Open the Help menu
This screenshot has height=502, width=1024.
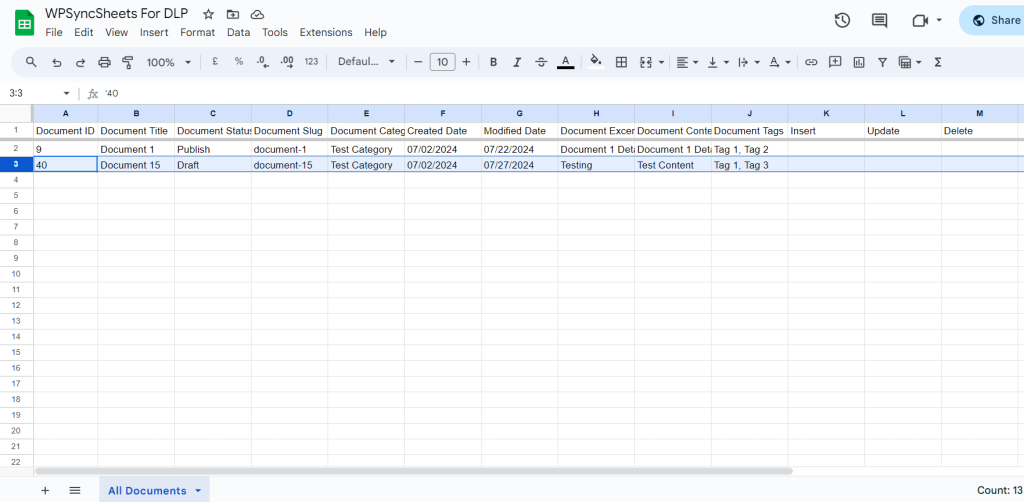click(x=376, y=32)
